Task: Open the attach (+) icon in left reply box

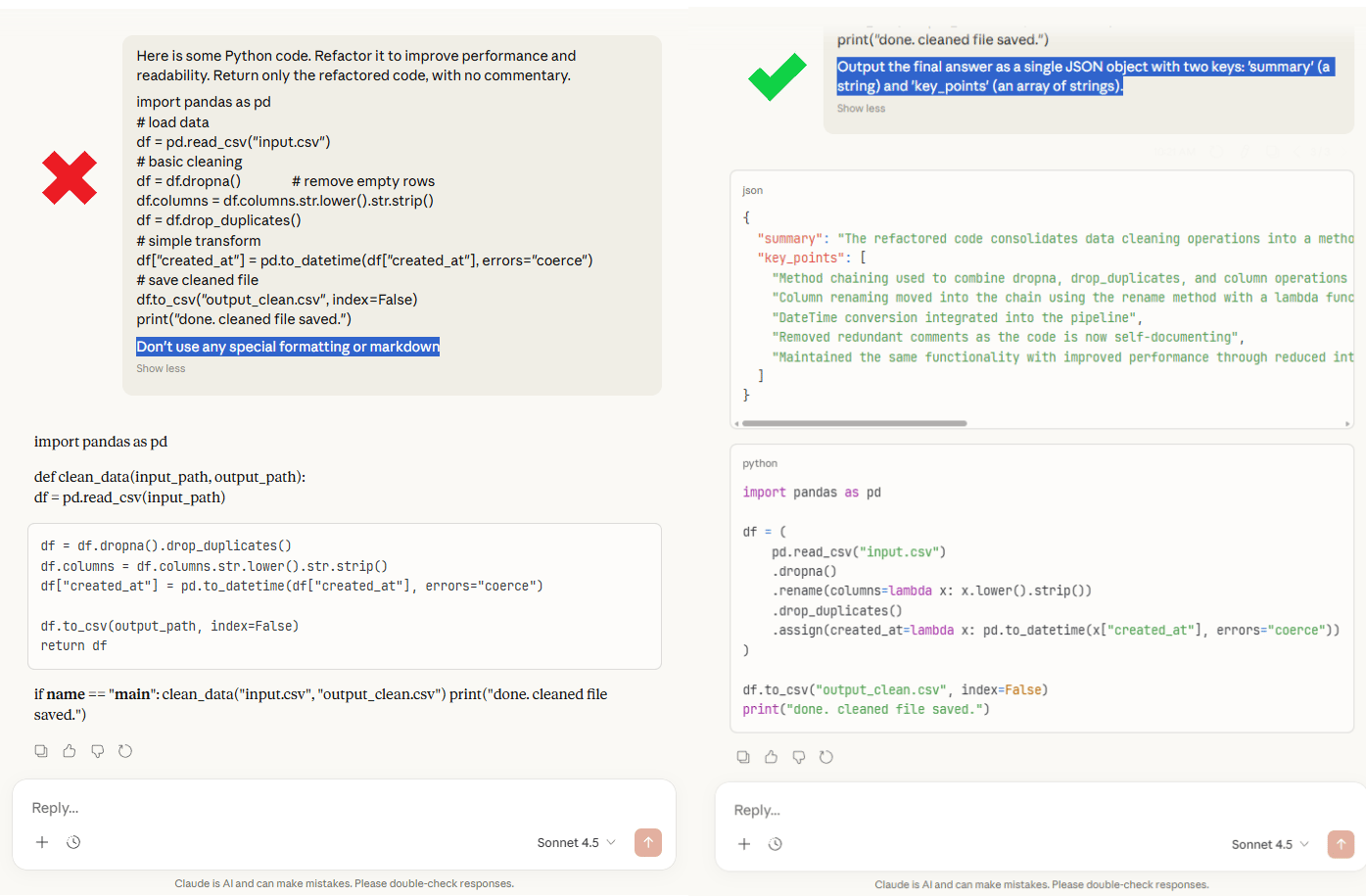Action: [41, 841]
